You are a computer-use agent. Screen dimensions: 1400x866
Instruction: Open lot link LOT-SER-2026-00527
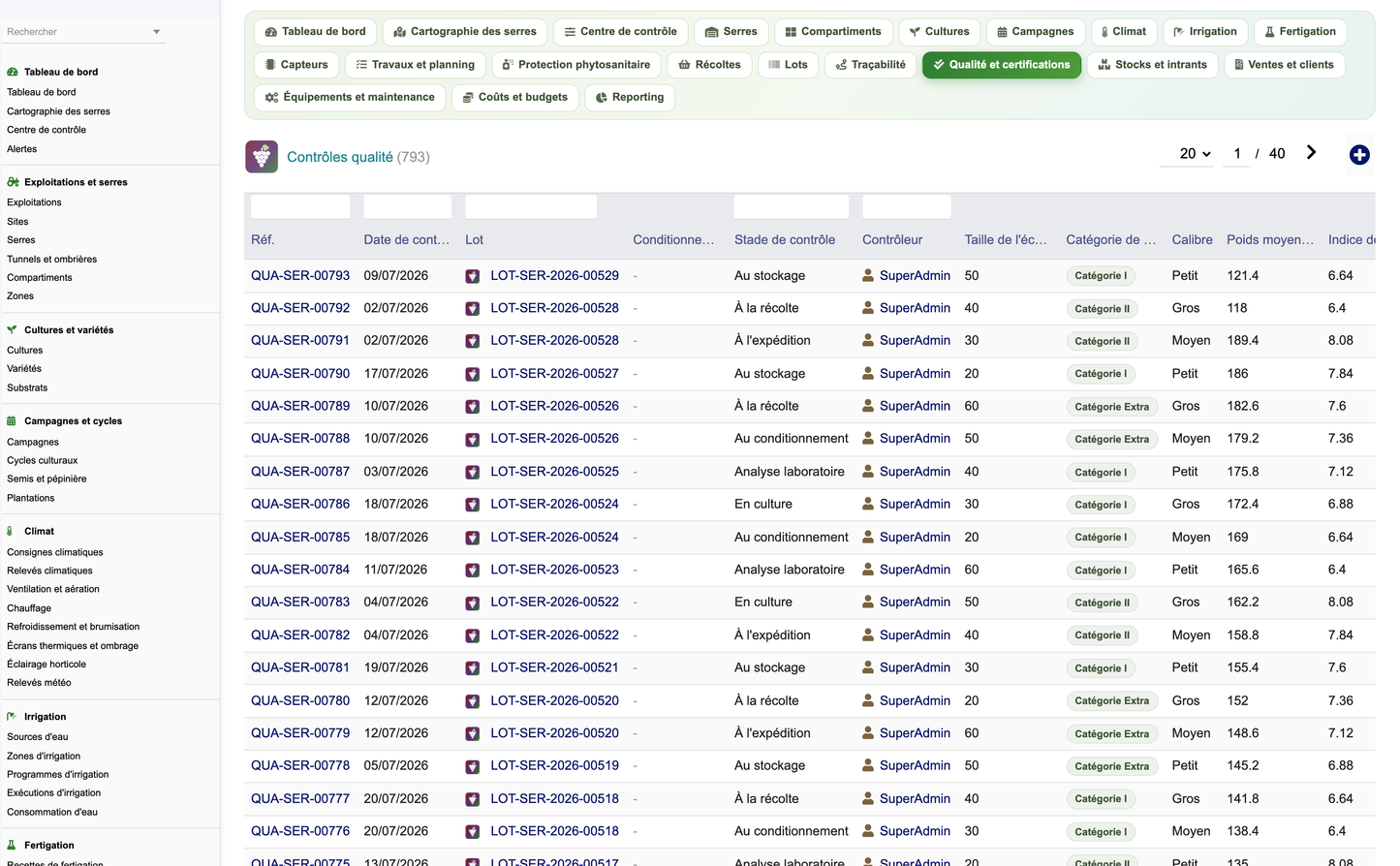pos(554,374)
